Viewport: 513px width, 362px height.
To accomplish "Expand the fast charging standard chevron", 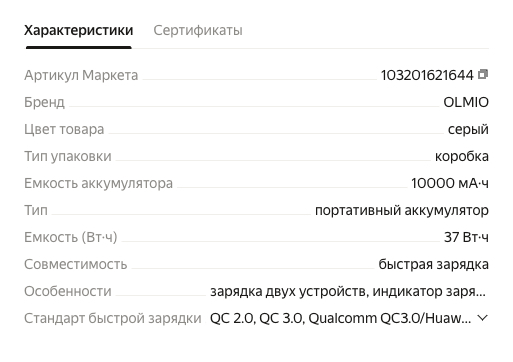I will (482, 318).
